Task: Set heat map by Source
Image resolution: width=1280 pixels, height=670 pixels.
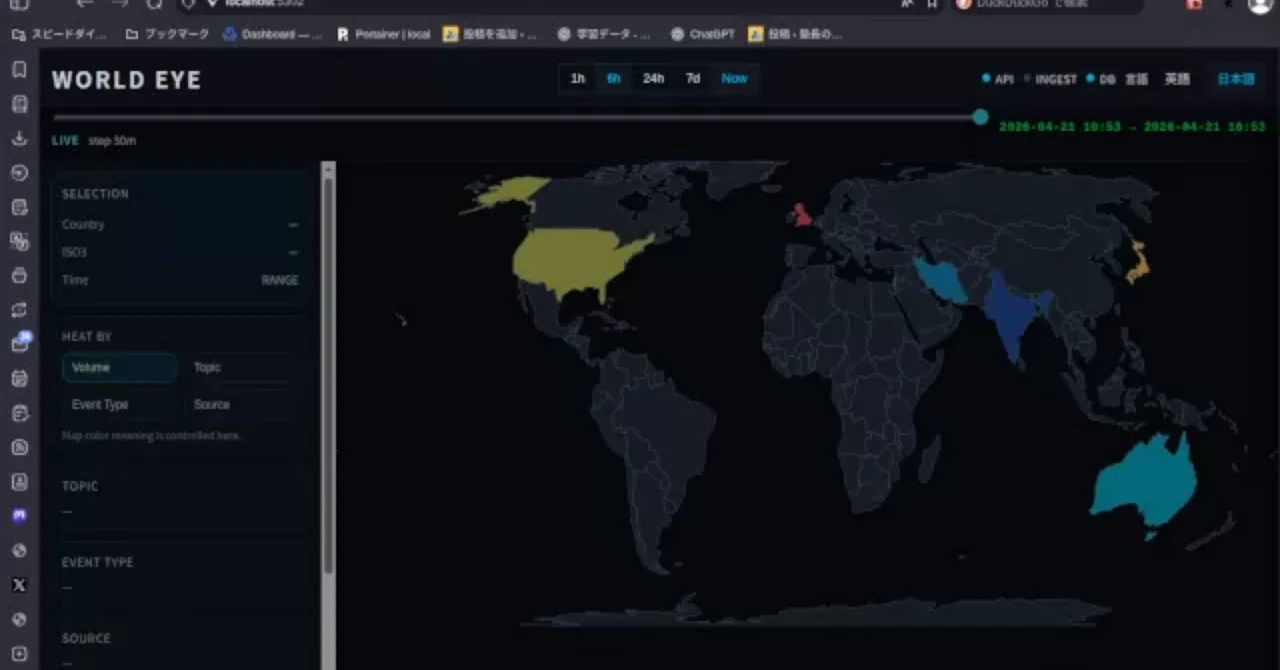Action: pos(240,405)
